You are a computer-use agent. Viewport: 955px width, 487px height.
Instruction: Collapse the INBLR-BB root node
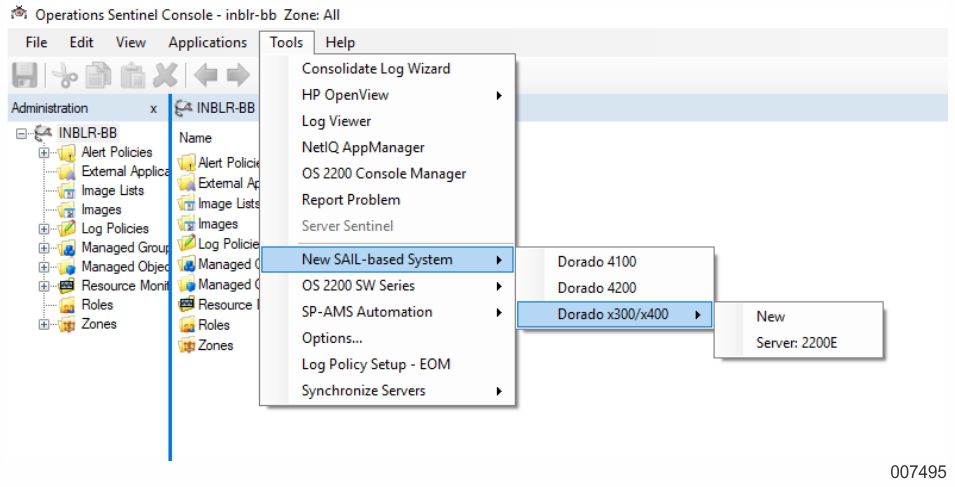click(23, 133)
